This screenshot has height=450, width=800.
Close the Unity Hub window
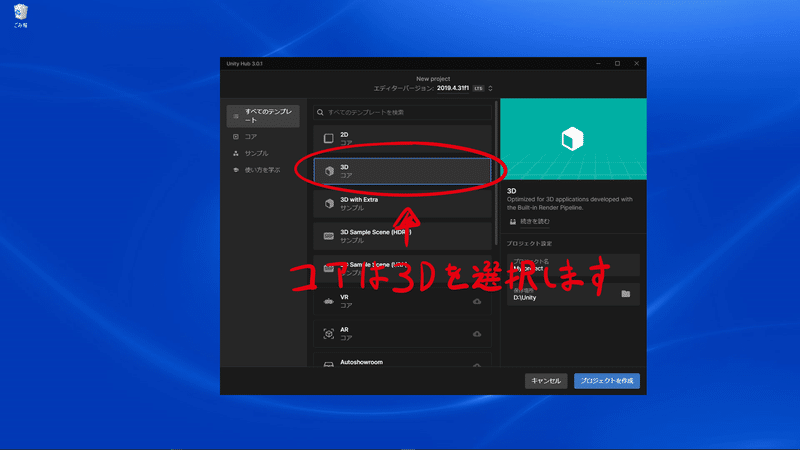click(636, 63)
